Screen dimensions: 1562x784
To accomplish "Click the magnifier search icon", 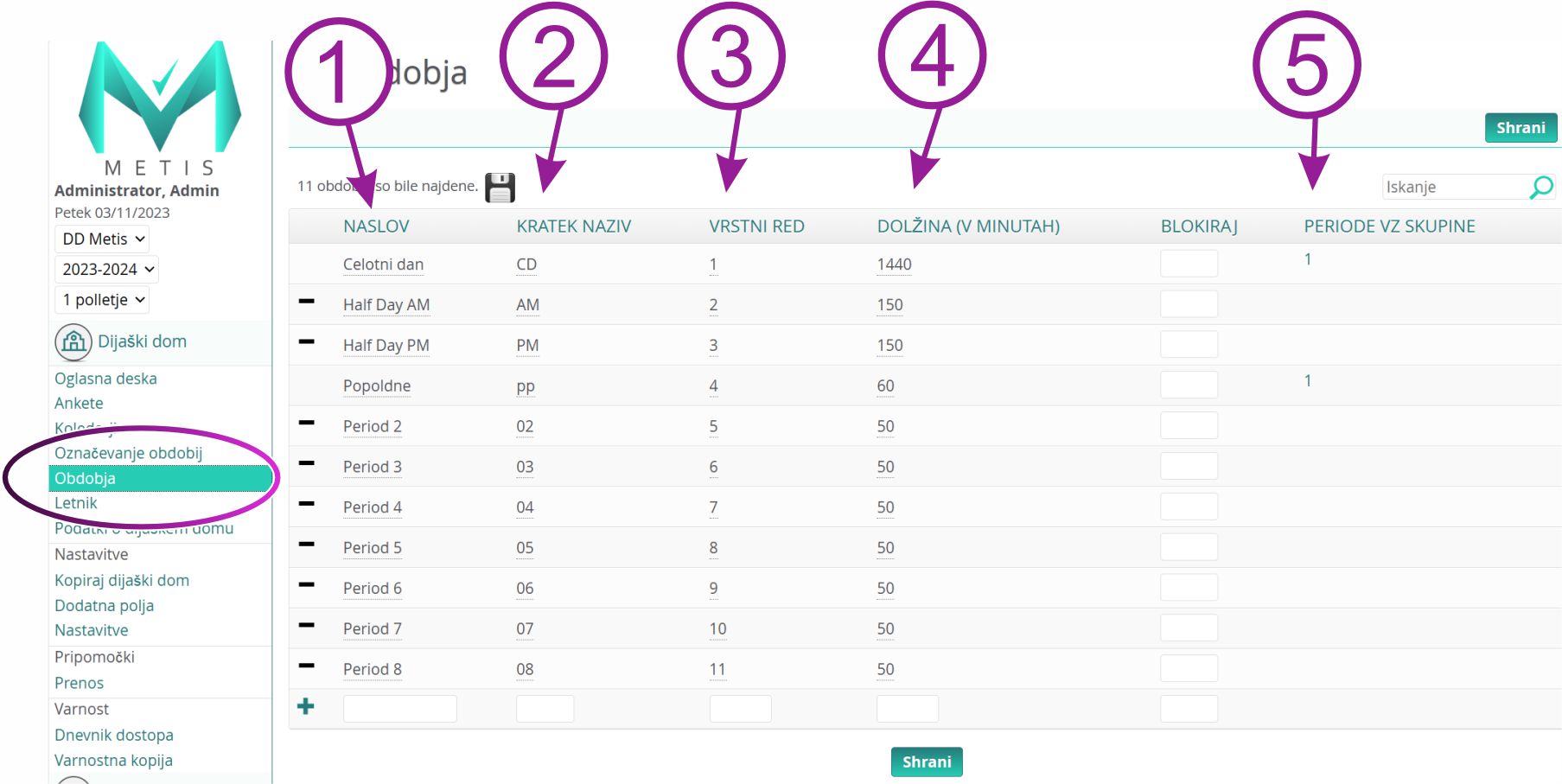I will (1541, 187).
